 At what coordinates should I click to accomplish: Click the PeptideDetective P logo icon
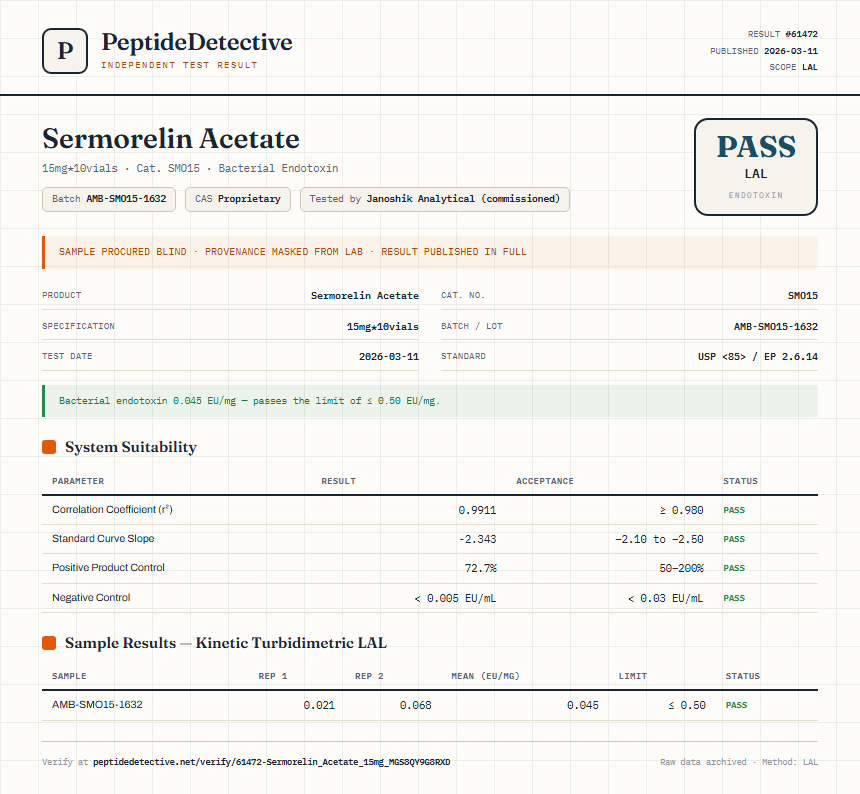click(65, 51)
